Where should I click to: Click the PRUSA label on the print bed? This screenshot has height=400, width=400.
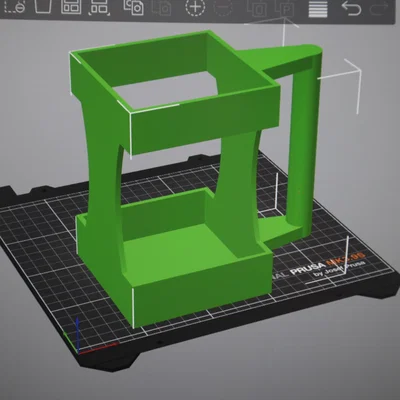pos(307,268)
